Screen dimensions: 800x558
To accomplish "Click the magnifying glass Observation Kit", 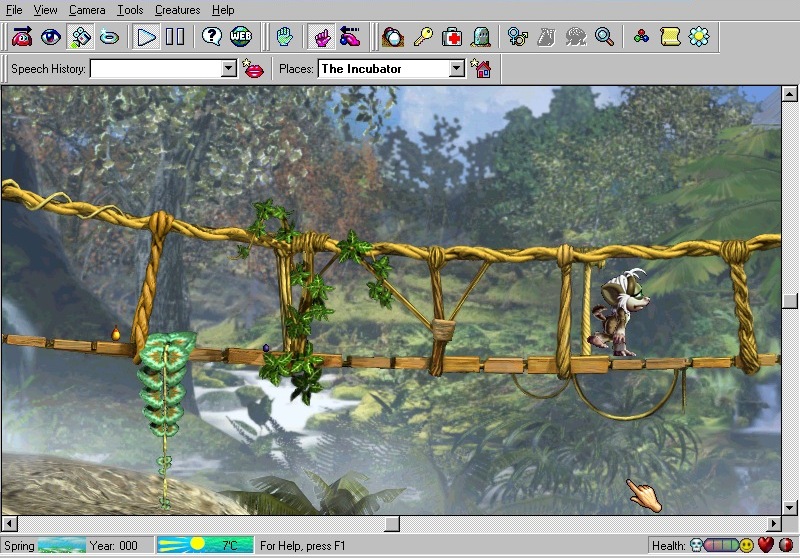I will tap(604, 37).
